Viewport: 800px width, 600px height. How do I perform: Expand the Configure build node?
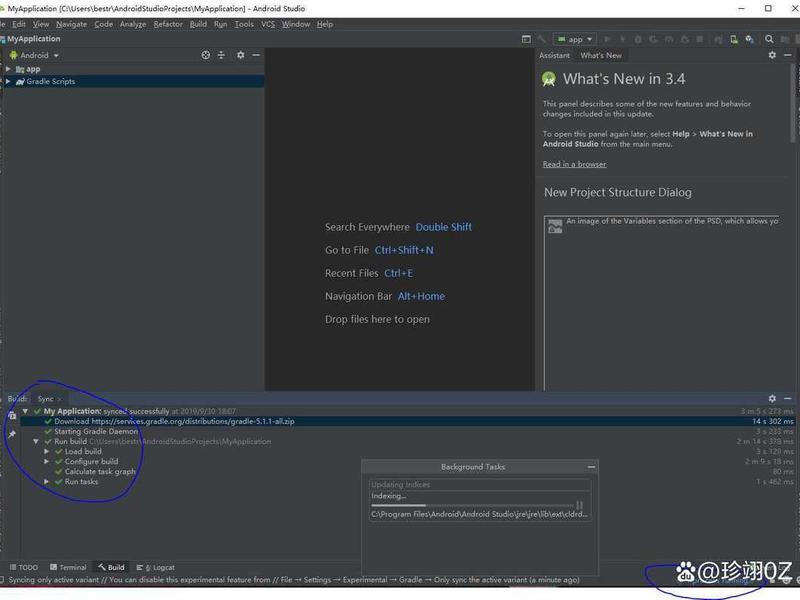46,461
